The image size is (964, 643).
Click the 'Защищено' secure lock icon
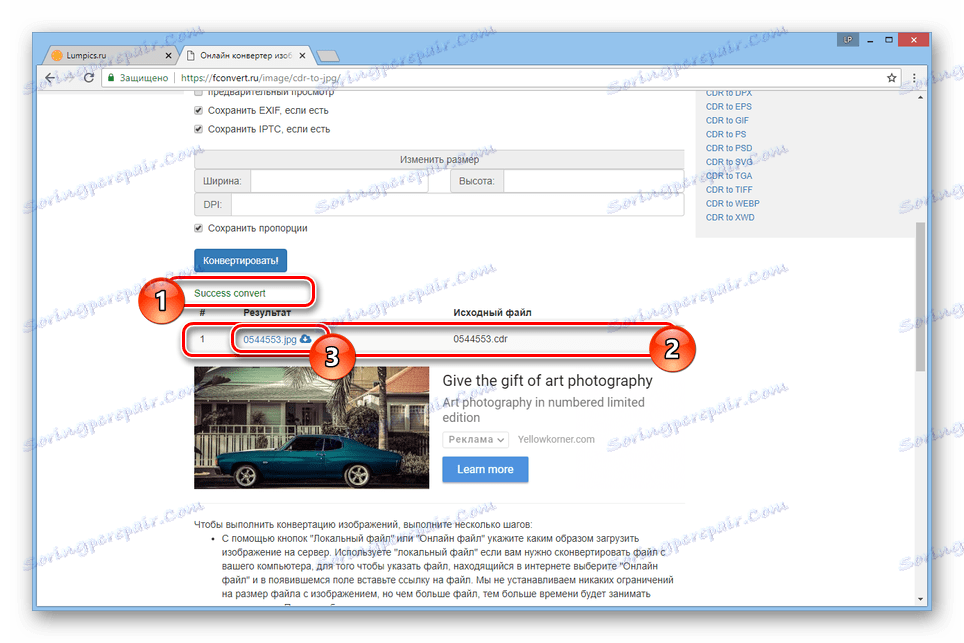tap(112, 77)
